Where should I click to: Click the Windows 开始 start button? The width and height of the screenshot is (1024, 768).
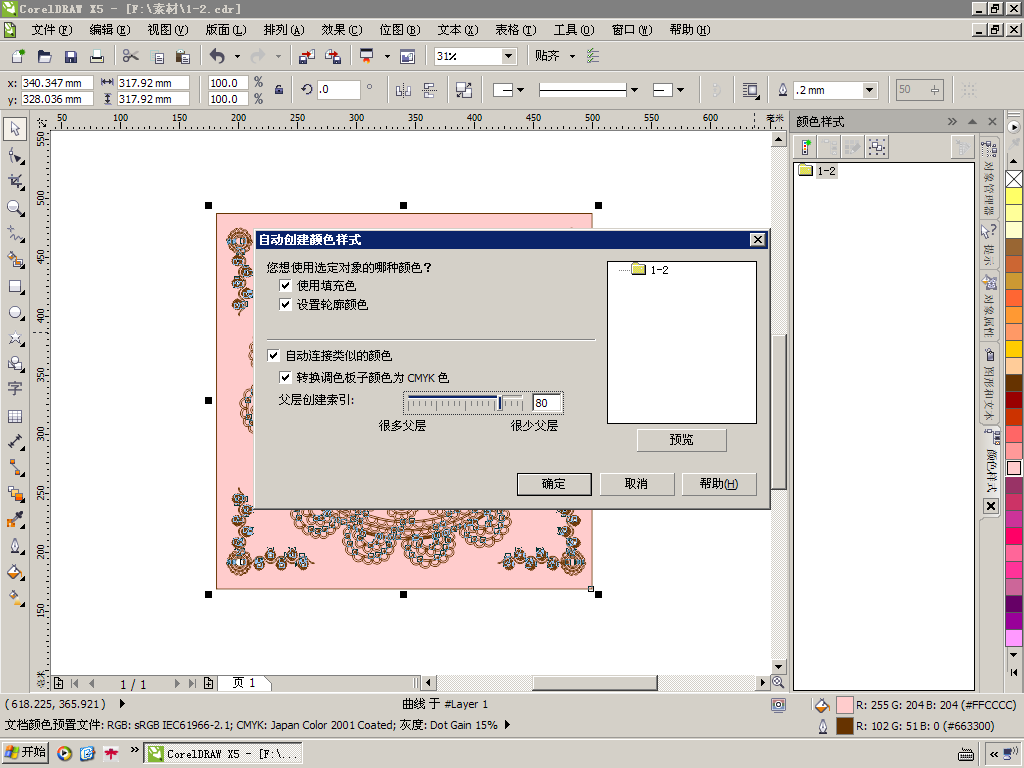(25, 753)
